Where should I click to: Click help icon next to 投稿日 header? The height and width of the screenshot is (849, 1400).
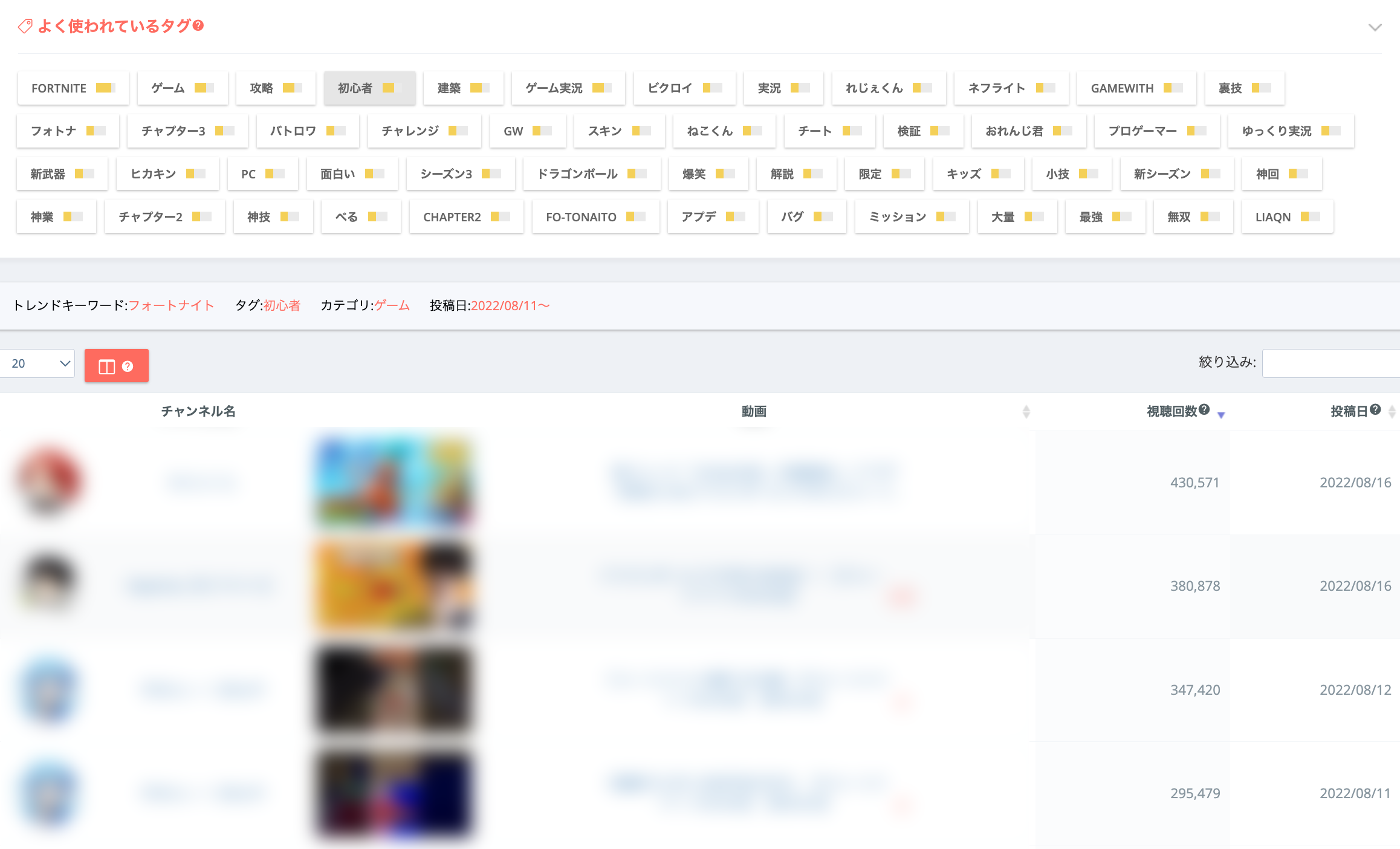pyautogui.click(x=1375, y=409)
